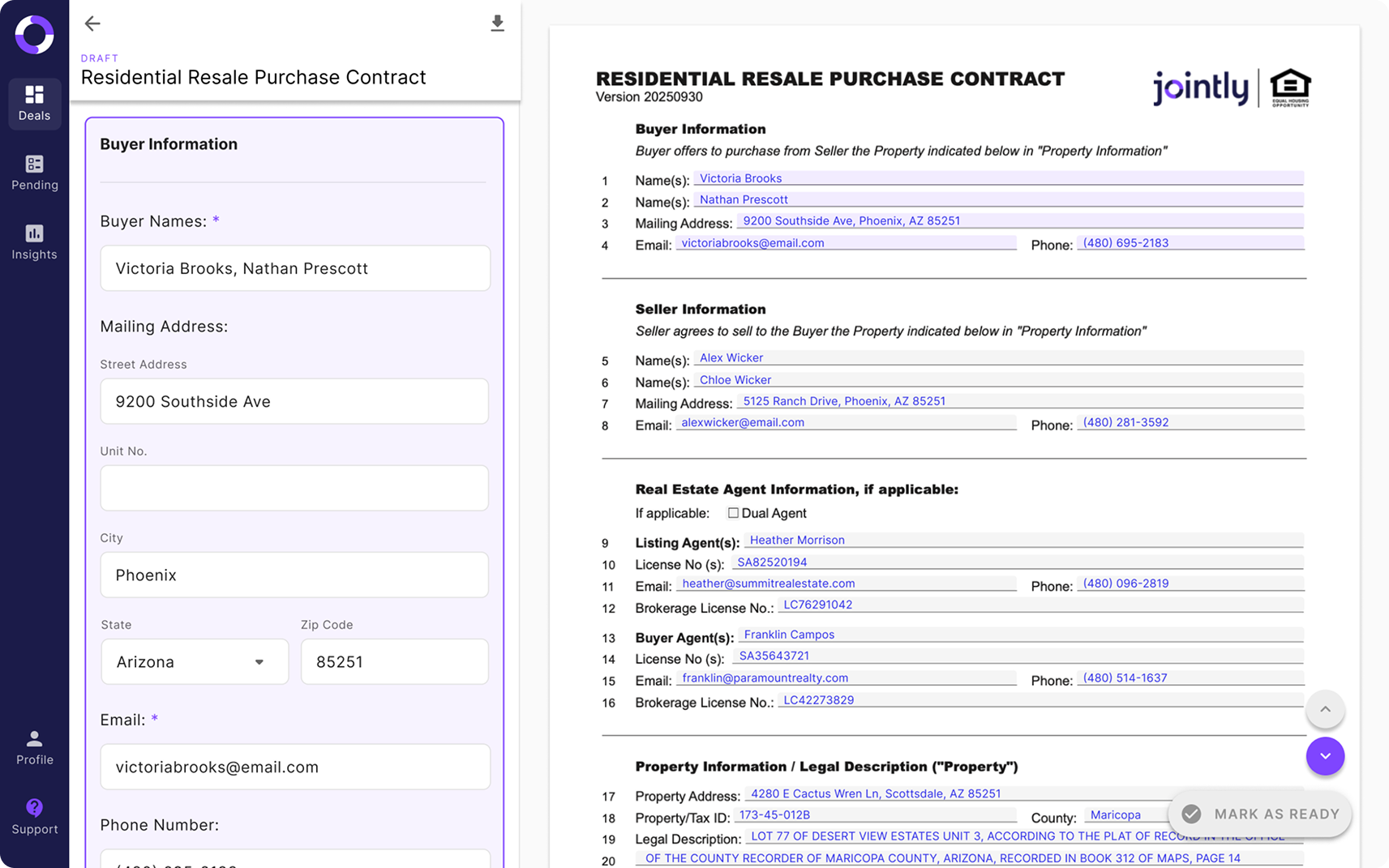Viewport: 1389px width, 868px height.
Task: Click victoriabrooks@email.com in the contract
Action: click(752, 242)
